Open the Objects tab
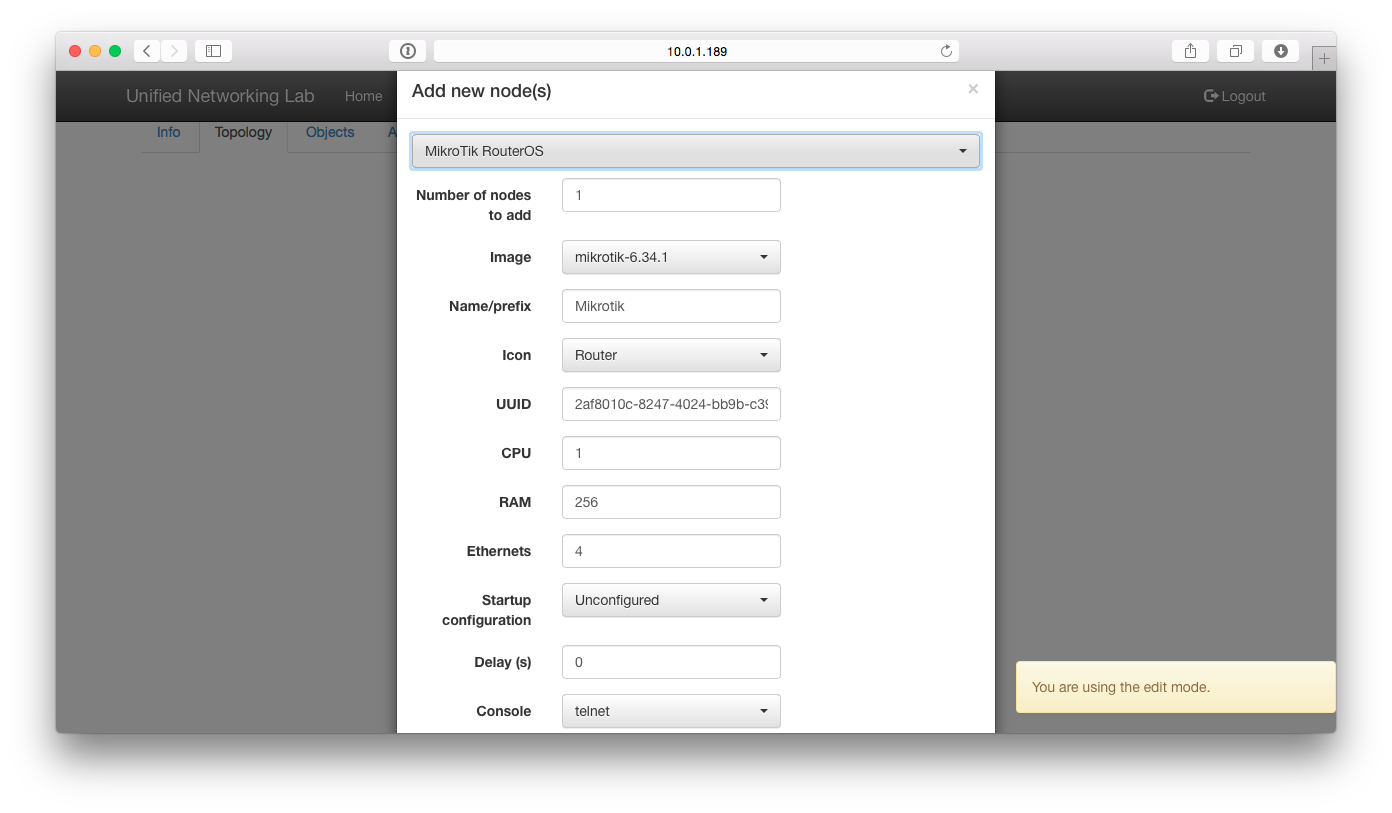Screen dimensions: 1392x813 [x=330, y=133]
